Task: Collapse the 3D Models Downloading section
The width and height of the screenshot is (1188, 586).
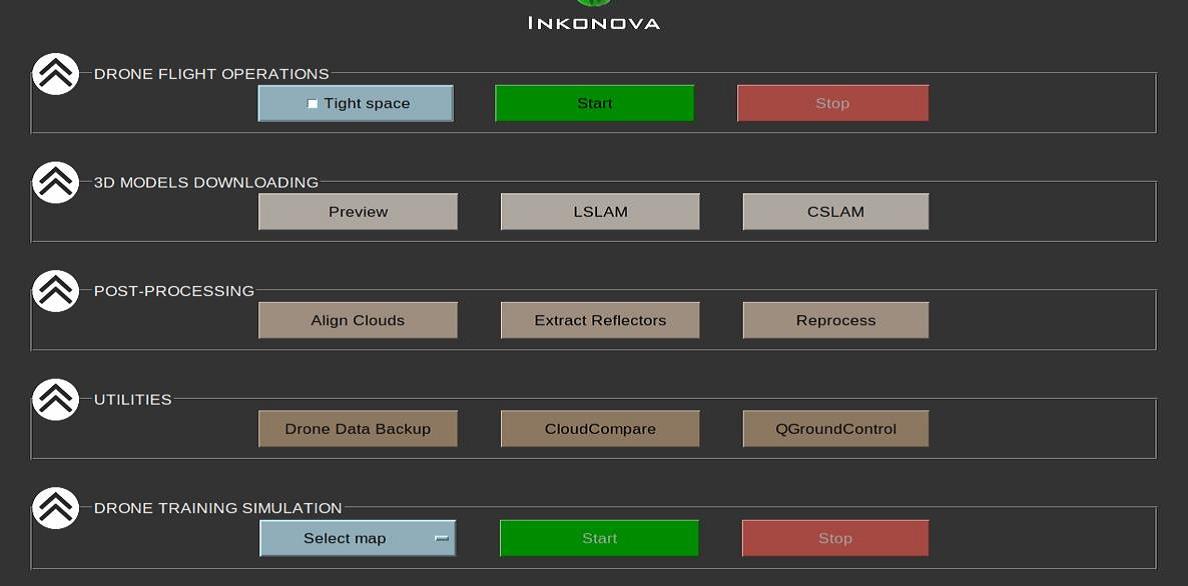Action: click(55, 183)
